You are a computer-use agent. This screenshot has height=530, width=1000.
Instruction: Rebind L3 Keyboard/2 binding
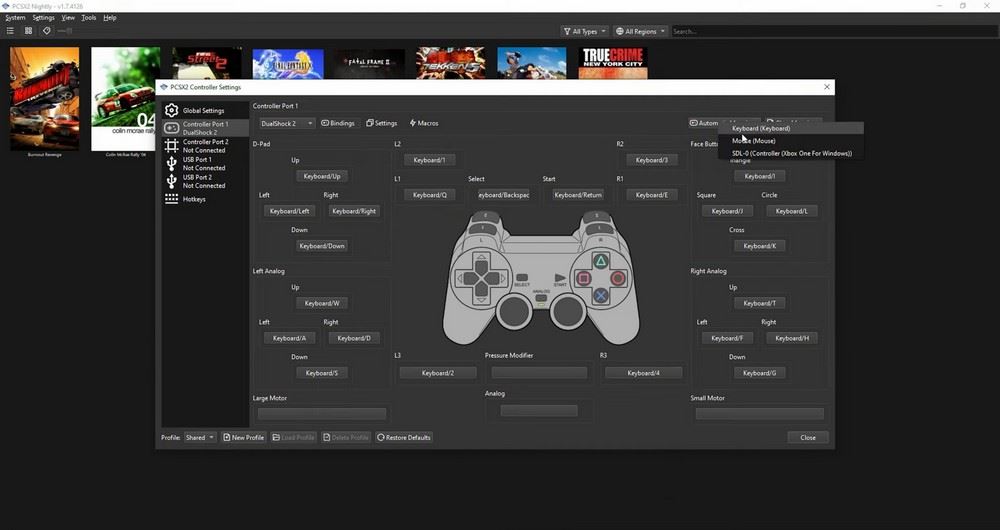click(x=438, y=373)
